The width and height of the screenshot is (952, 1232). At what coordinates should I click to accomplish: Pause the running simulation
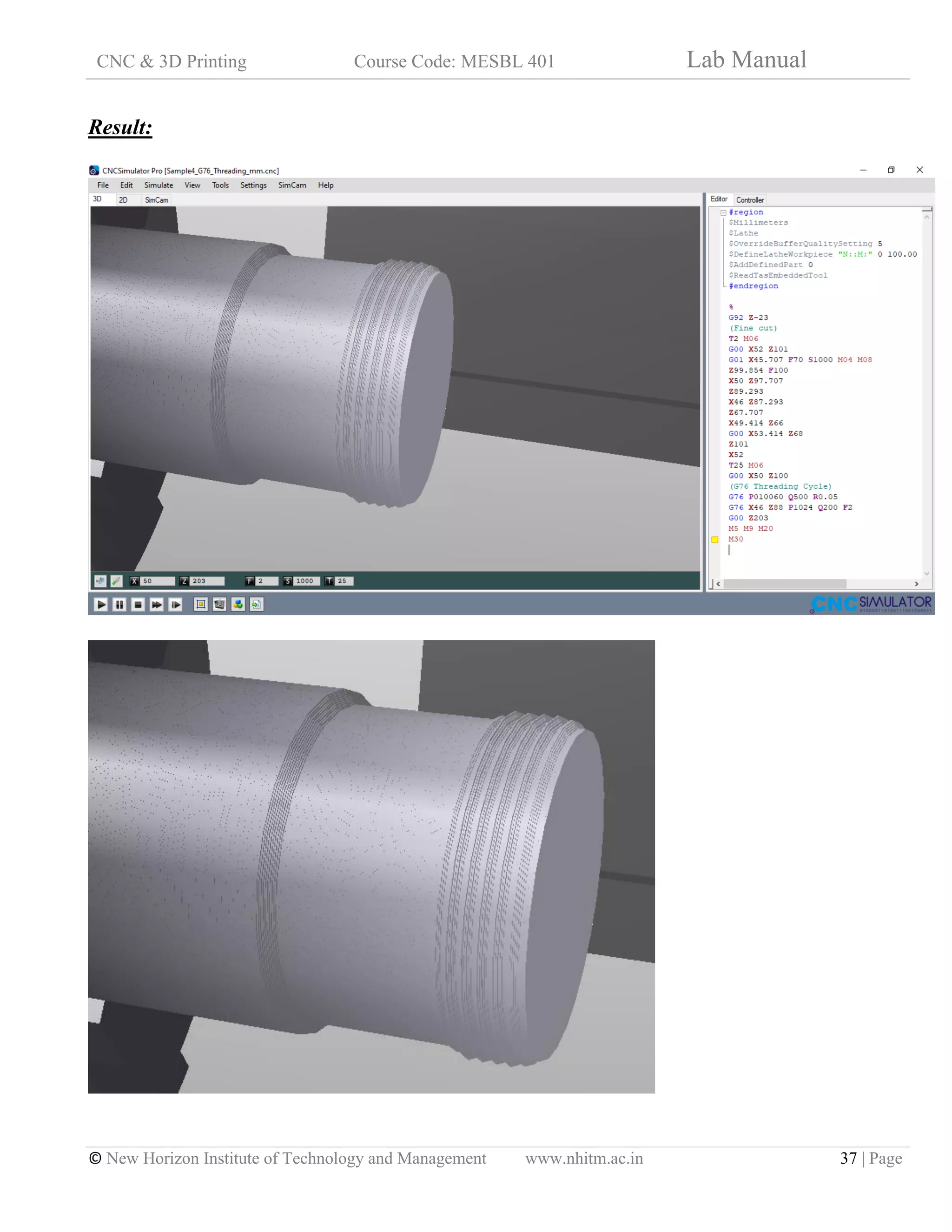(x=119, y=605)
